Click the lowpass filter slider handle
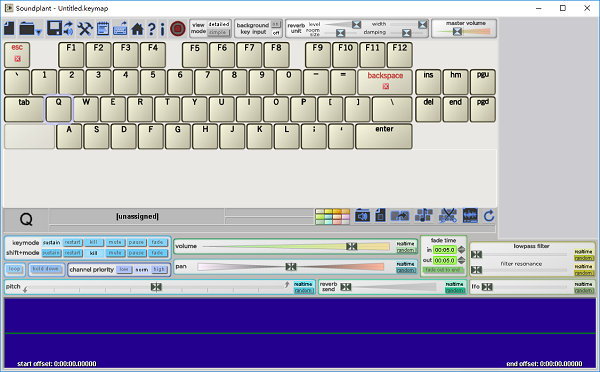This screenshot has height=372, width=600. [x=476, y=255]
